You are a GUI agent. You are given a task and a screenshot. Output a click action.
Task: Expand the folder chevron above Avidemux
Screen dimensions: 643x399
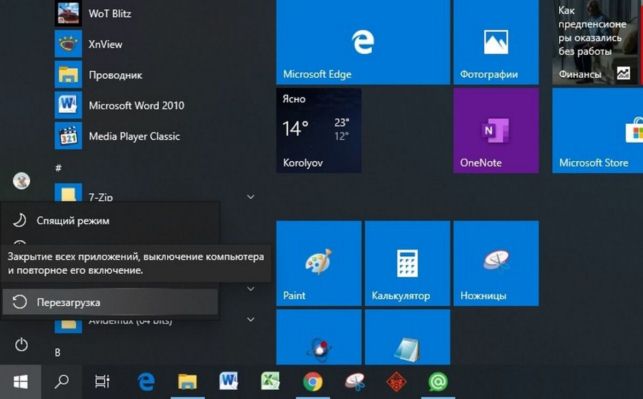(251, 289)
